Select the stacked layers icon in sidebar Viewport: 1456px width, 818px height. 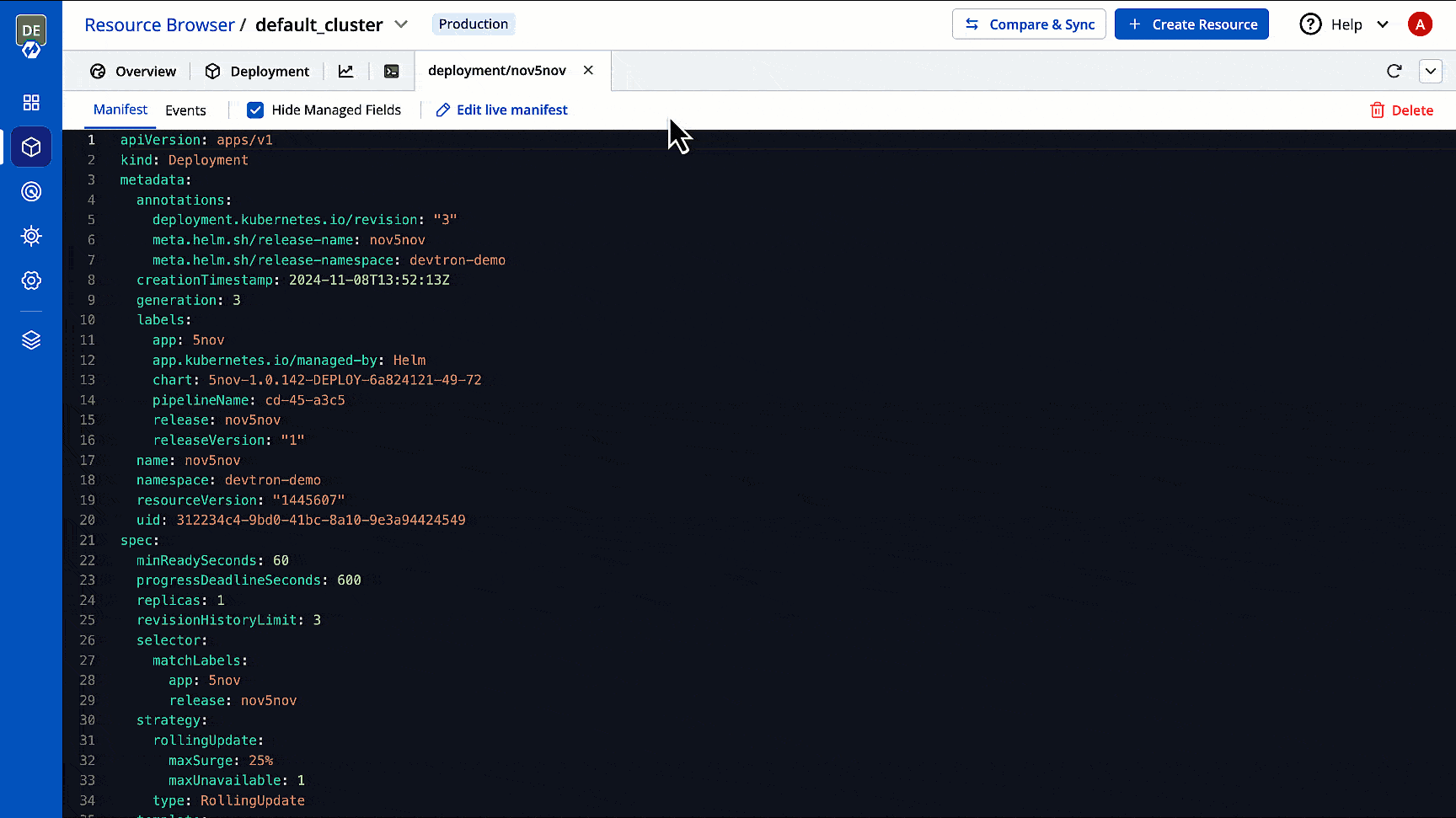(x=31, y=340)
